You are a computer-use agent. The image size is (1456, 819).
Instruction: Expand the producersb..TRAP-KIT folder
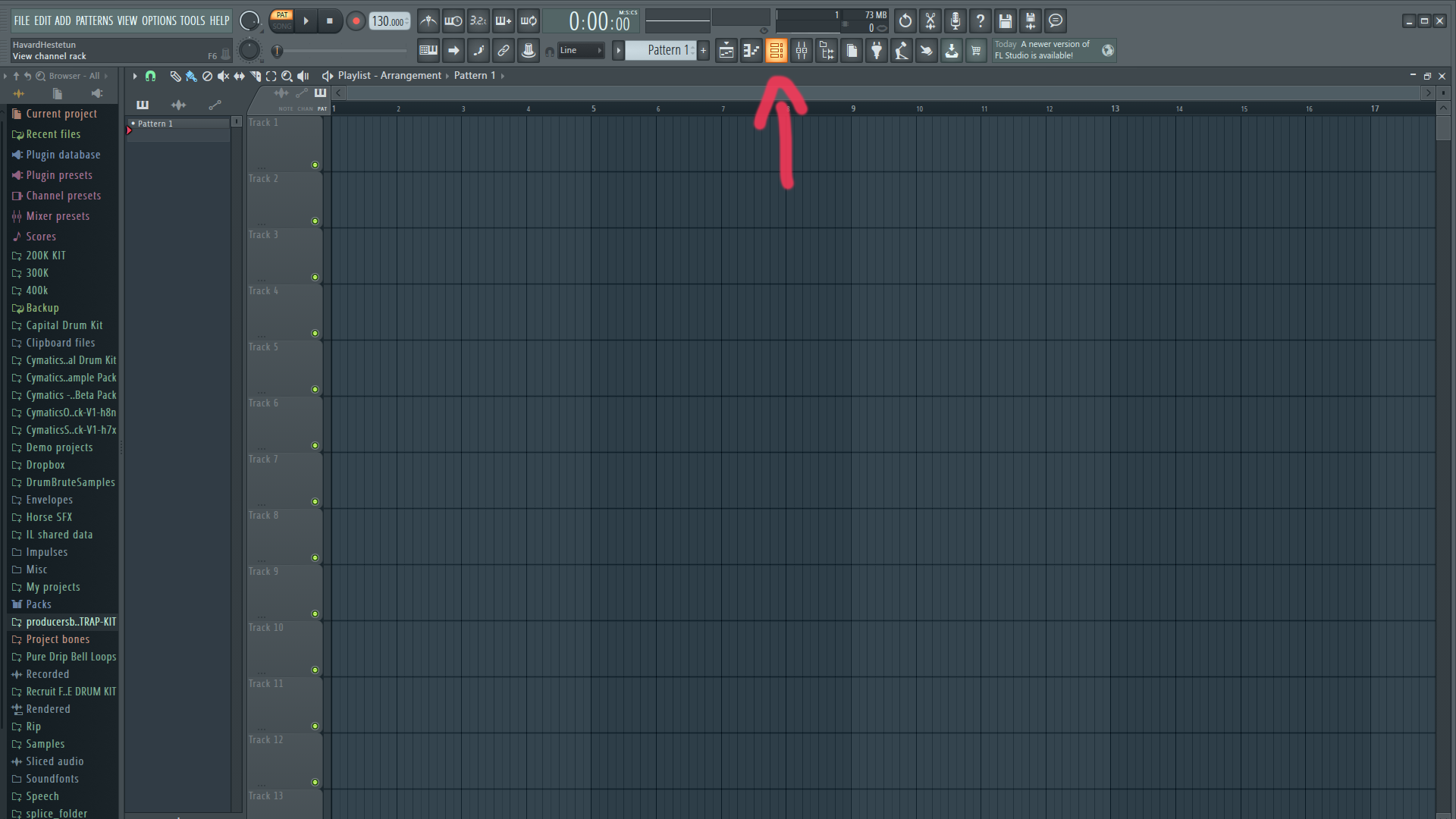pos(65,621)
